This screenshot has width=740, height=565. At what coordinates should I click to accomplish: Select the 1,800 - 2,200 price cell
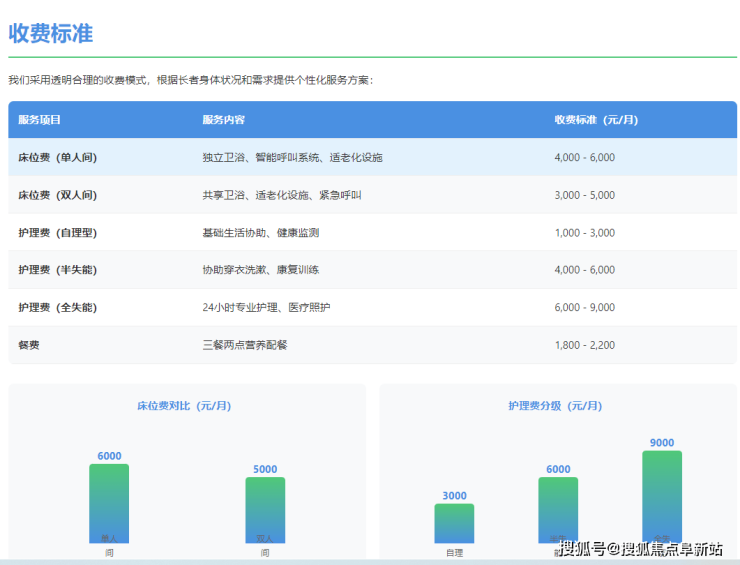(584, 345)
